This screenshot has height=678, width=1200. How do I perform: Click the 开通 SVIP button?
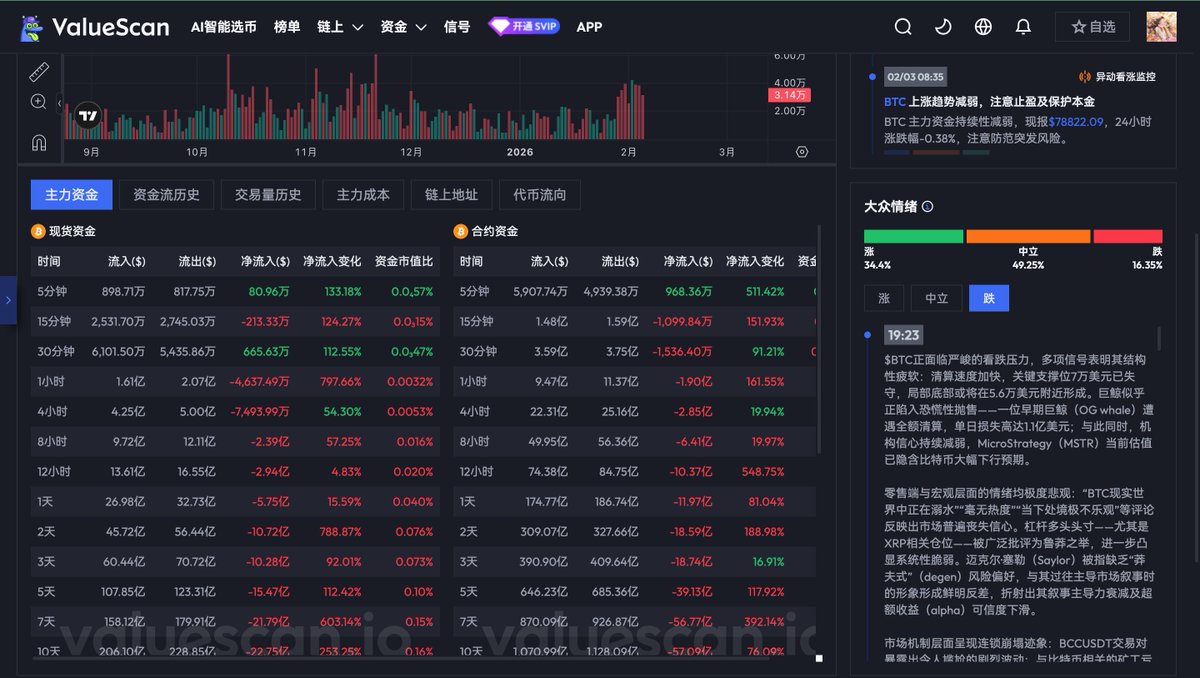tap(524, 27)
